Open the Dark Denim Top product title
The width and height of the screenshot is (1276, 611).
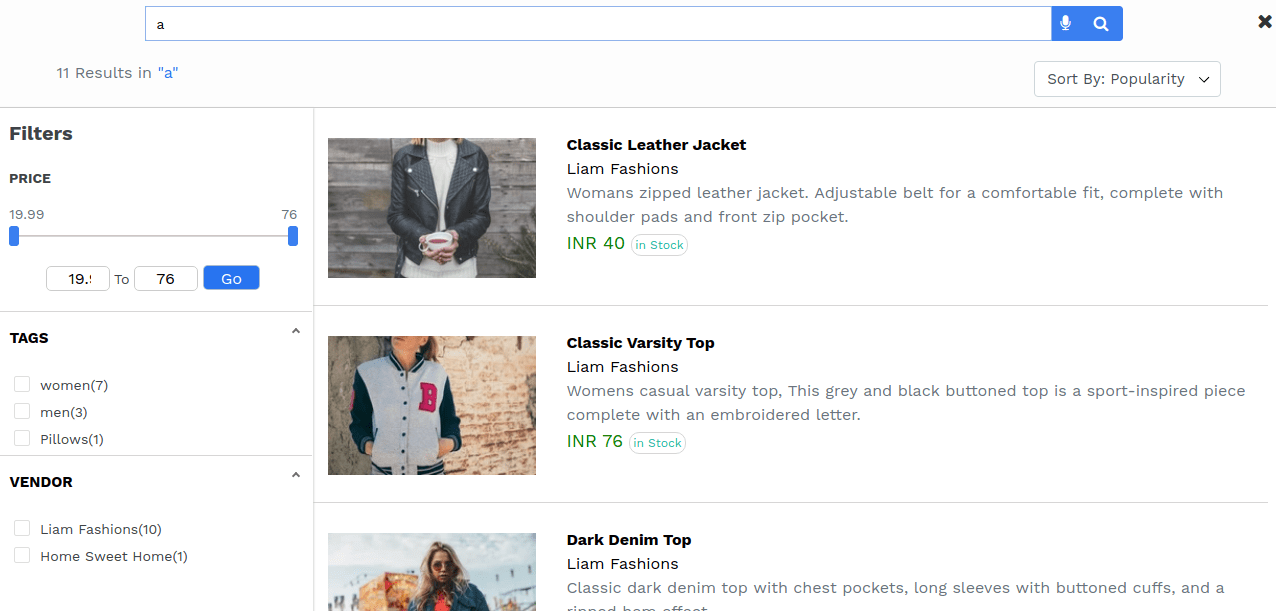coord(629,540)
